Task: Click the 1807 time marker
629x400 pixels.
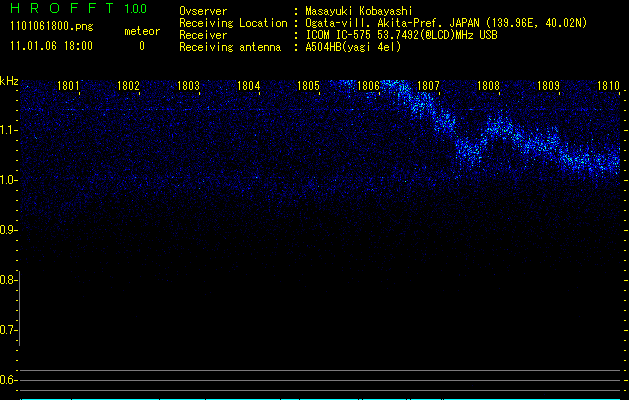Action: click(428, 86)
